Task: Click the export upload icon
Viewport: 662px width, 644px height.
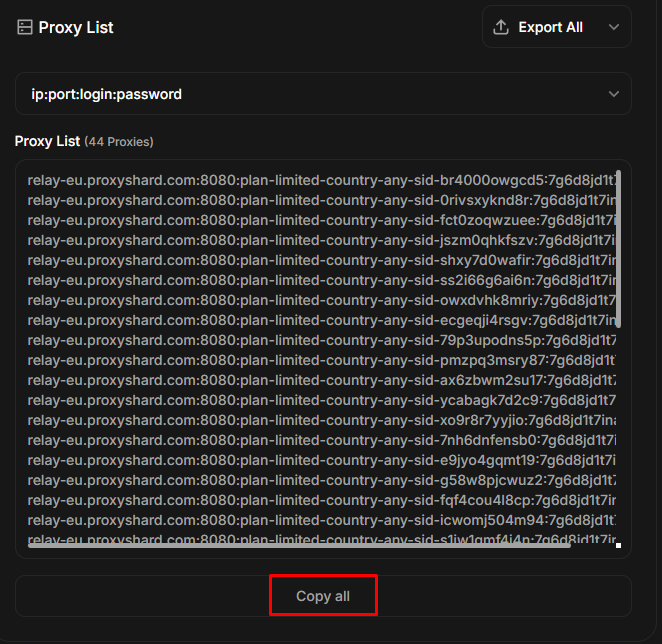Action: (502, 27)
